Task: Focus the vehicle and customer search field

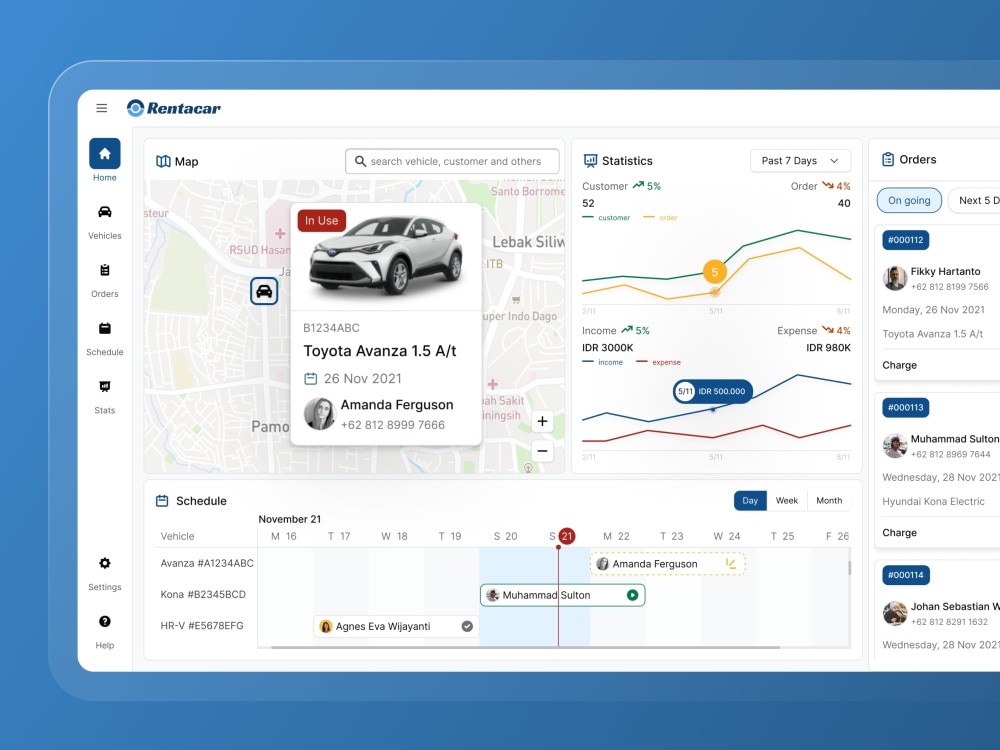Action: [x=452, y=161]
